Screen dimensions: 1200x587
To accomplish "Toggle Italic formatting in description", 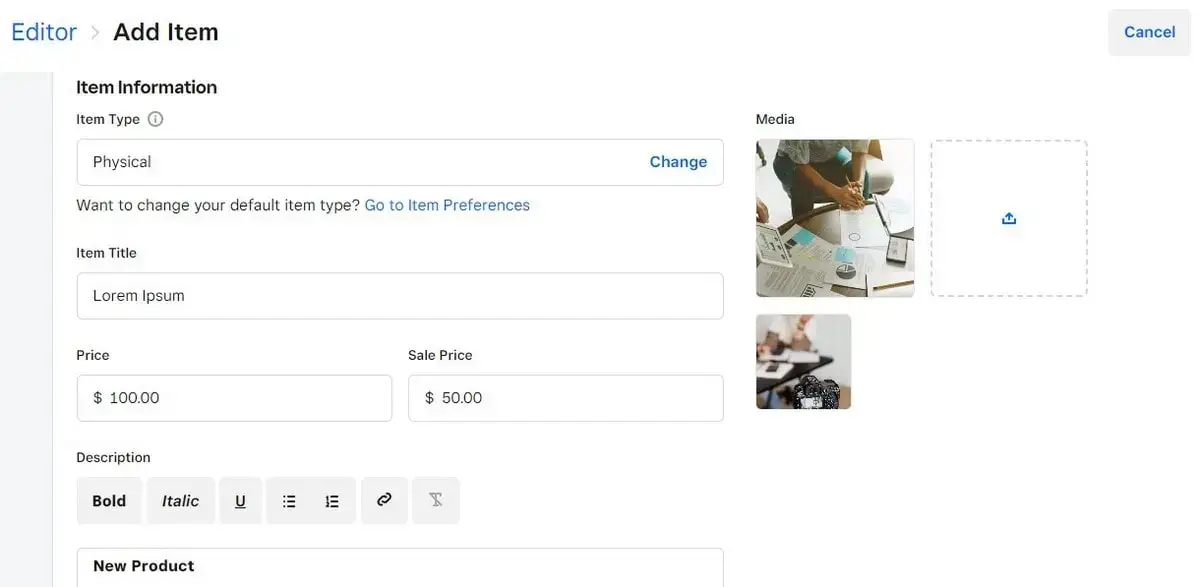I will [x=181, y=501].
